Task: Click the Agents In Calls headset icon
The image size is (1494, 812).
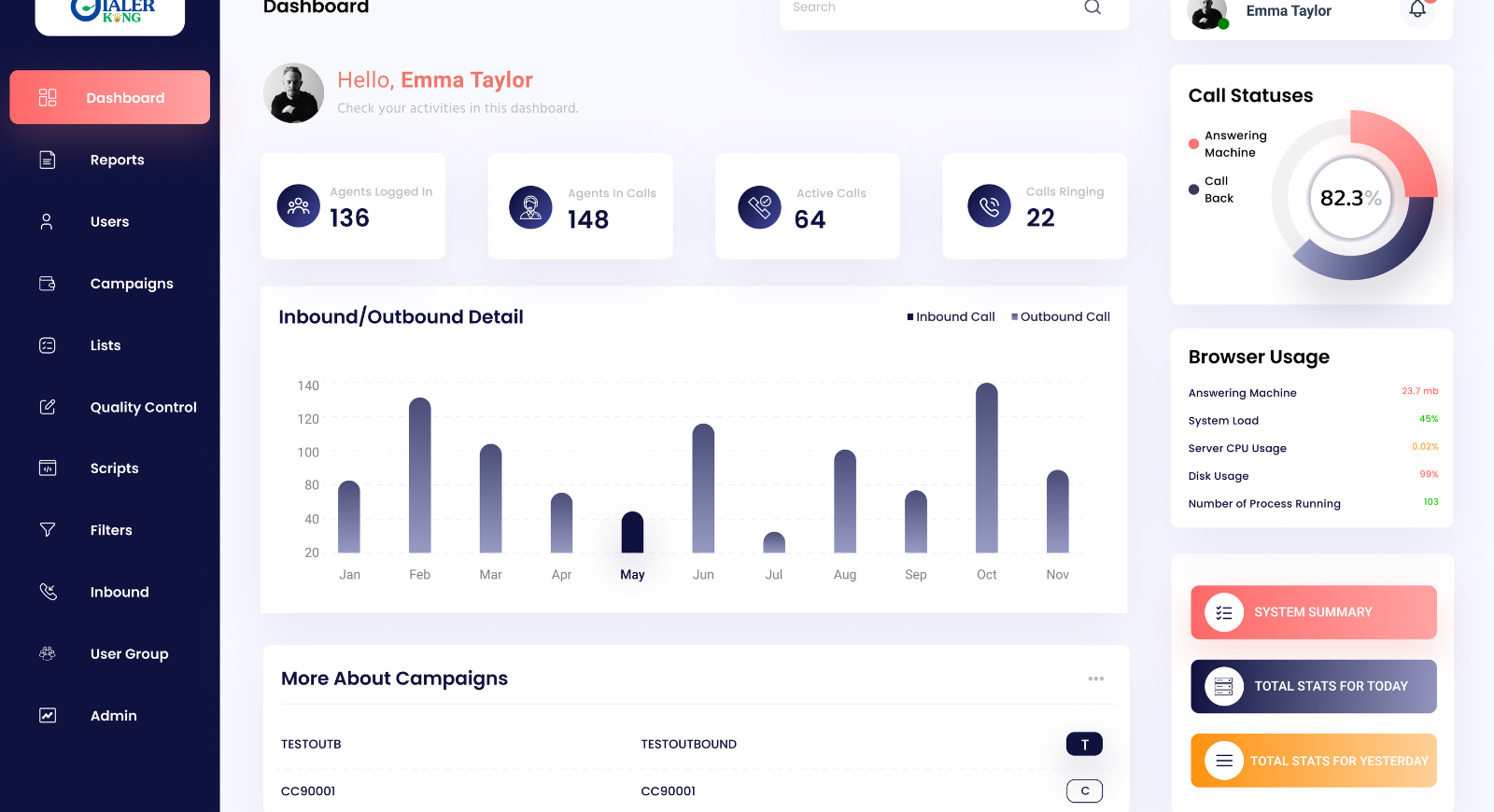Action: (x=530, y=207)
